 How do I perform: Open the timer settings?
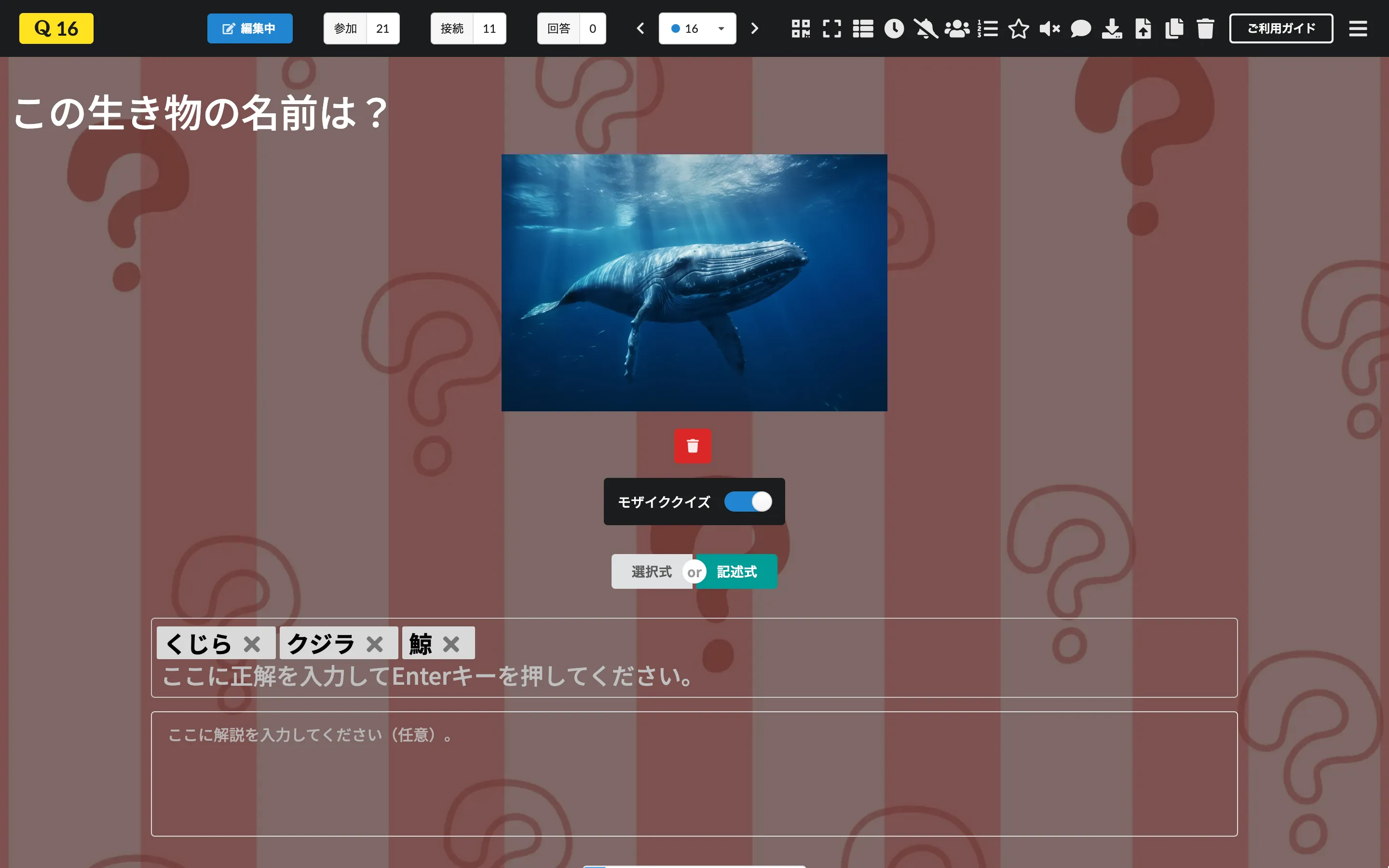894,28
